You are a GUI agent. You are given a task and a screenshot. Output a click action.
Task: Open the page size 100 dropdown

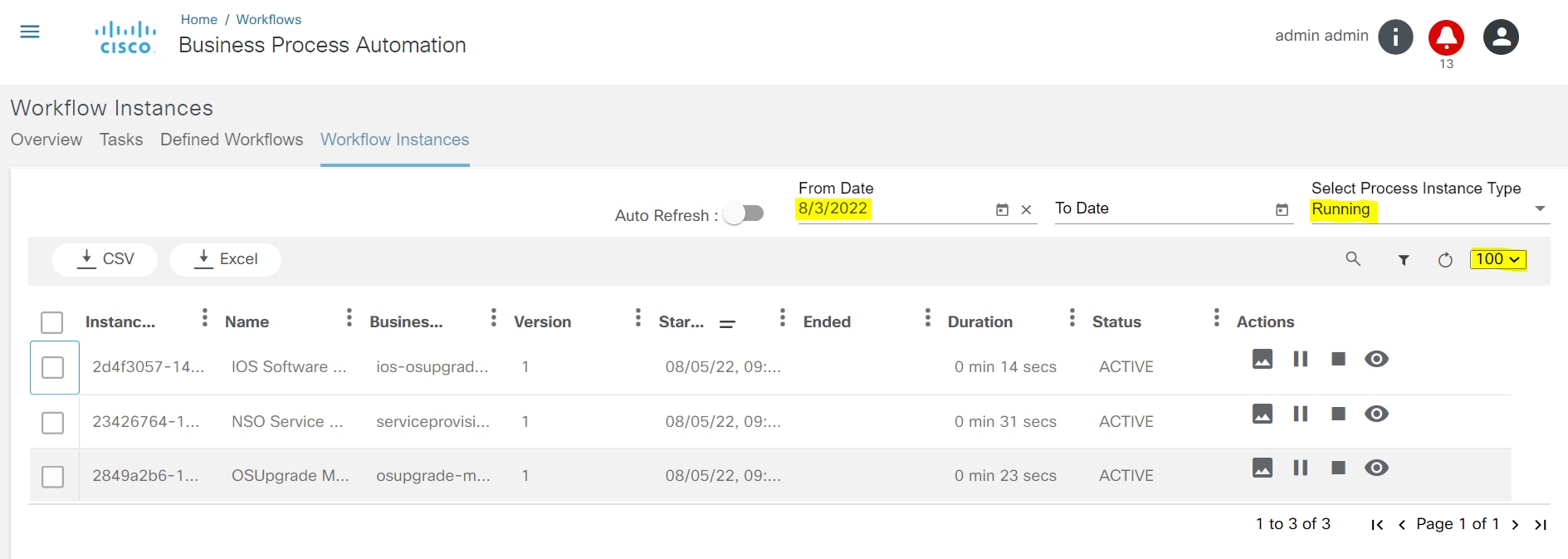(1497, 259)
